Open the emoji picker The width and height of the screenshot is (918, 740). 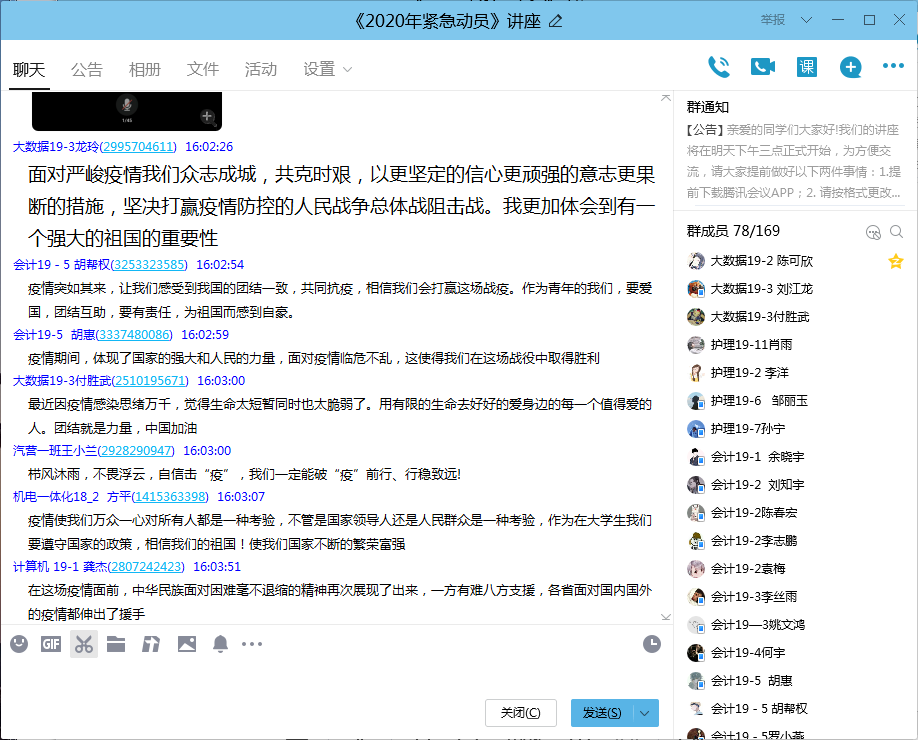[19, 644]
